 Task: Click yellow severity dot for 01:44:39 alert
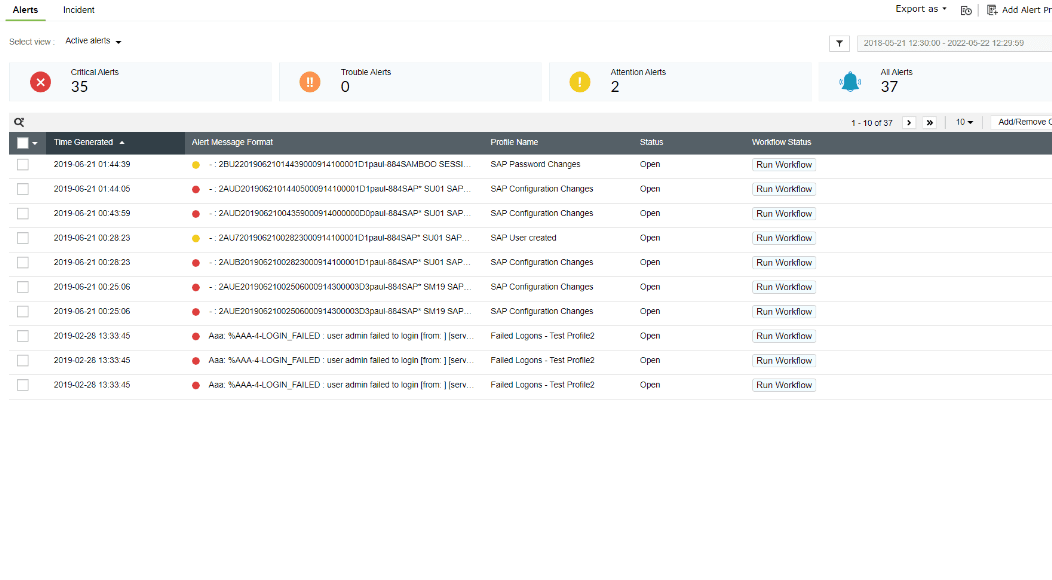tap(196, 164)
